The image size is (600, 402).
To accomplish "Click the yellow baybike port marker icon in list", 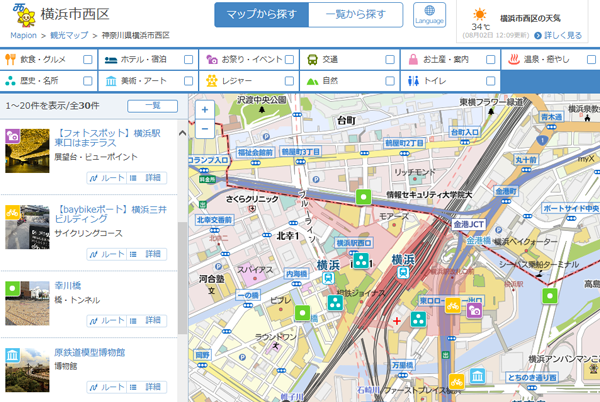I will pos(13,212).
